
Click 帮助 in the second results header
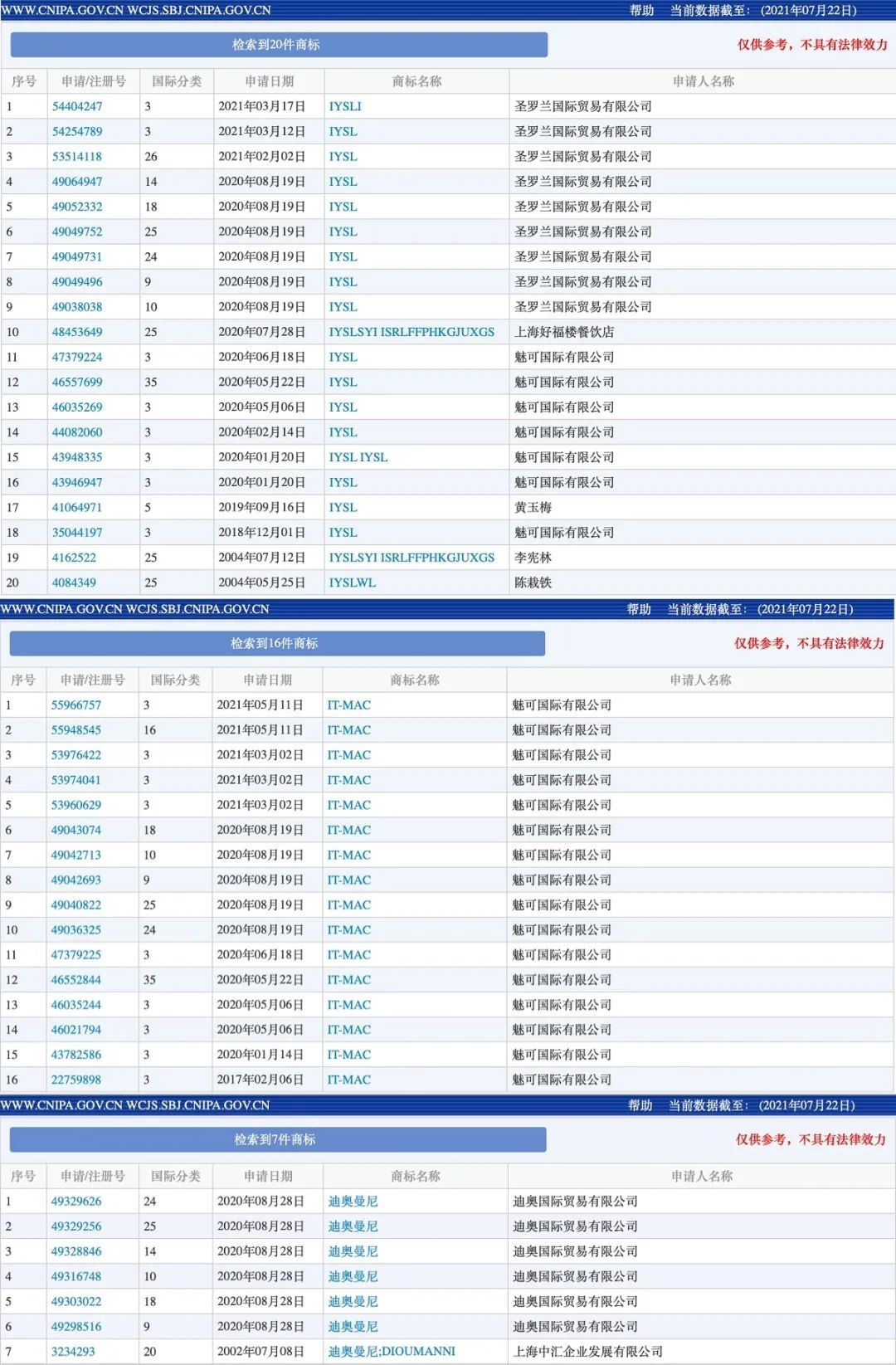coord(639,609)
